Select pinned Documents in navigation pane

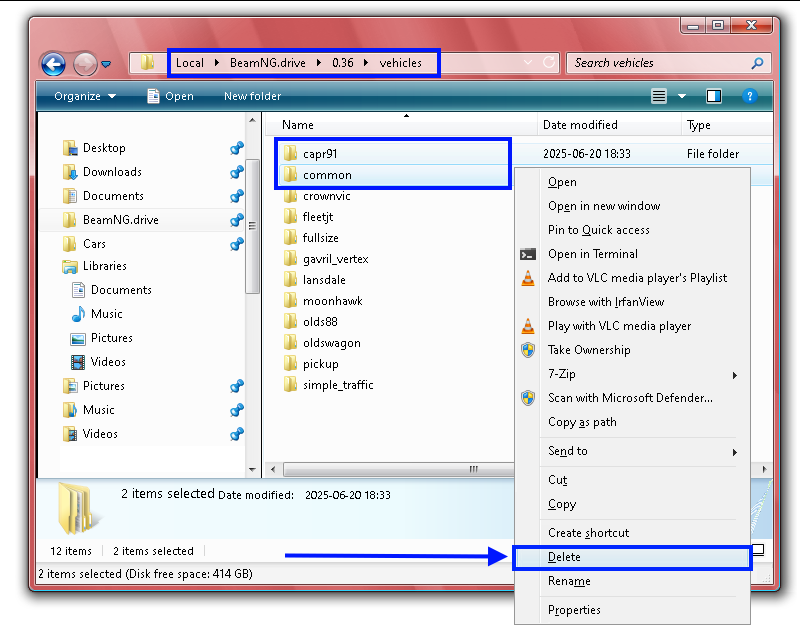tap(113, 196)
